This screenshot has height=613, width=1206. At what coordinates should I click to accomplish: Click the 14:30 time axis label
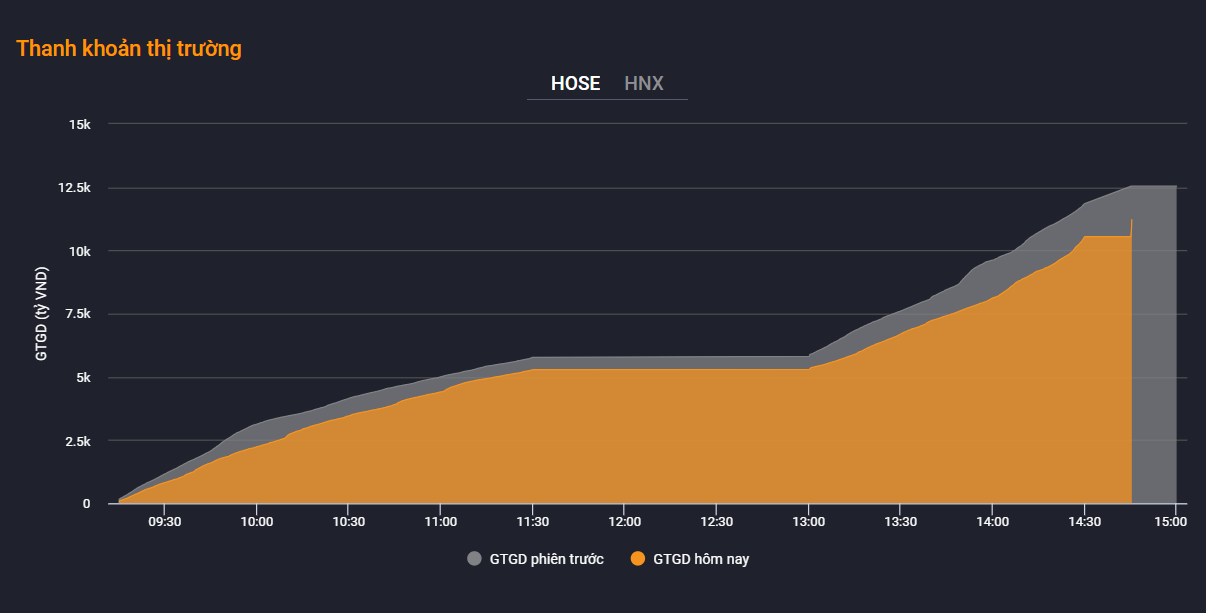(x=1085, y=522)
